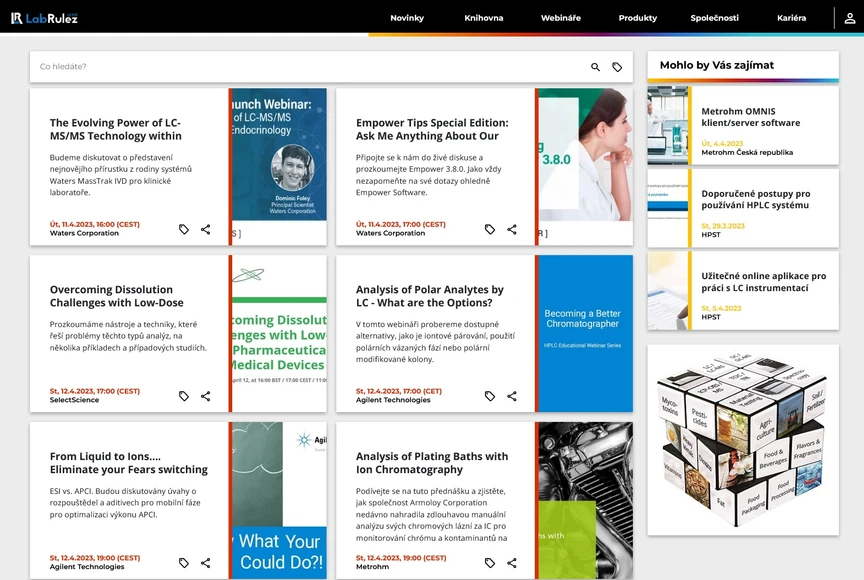
Task: Click tag icon on Overcoming Dissolution Challenges card
Action: (183, 396)
